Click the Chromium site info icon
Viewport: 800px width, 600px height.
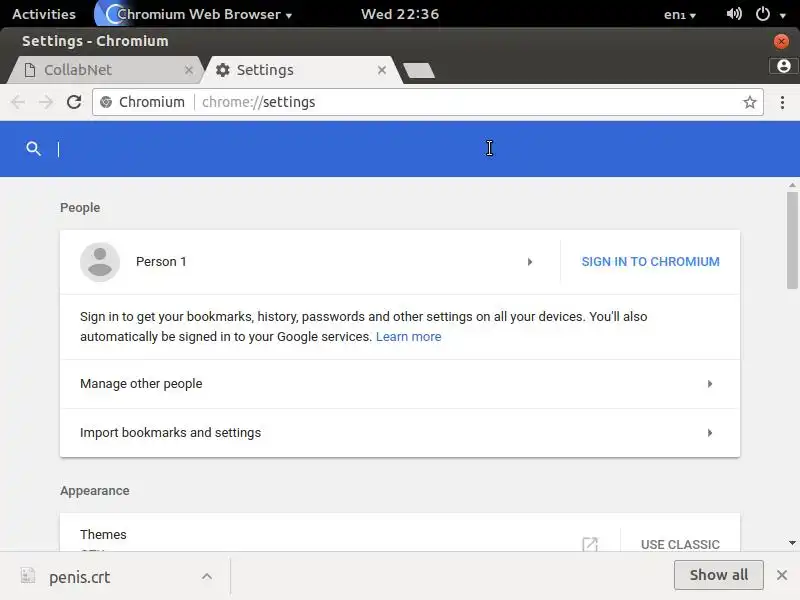(x=106, y=102)
